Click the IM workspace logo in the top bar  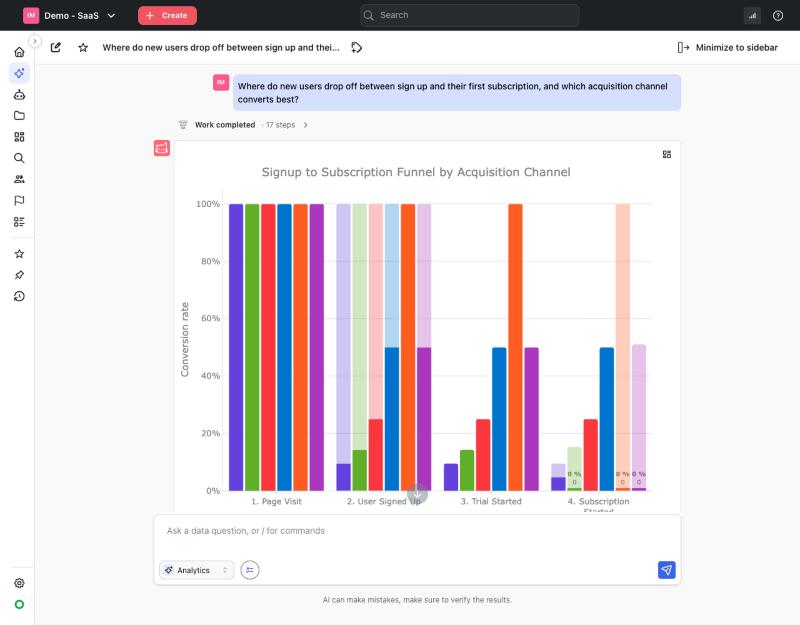coord(31,15)
